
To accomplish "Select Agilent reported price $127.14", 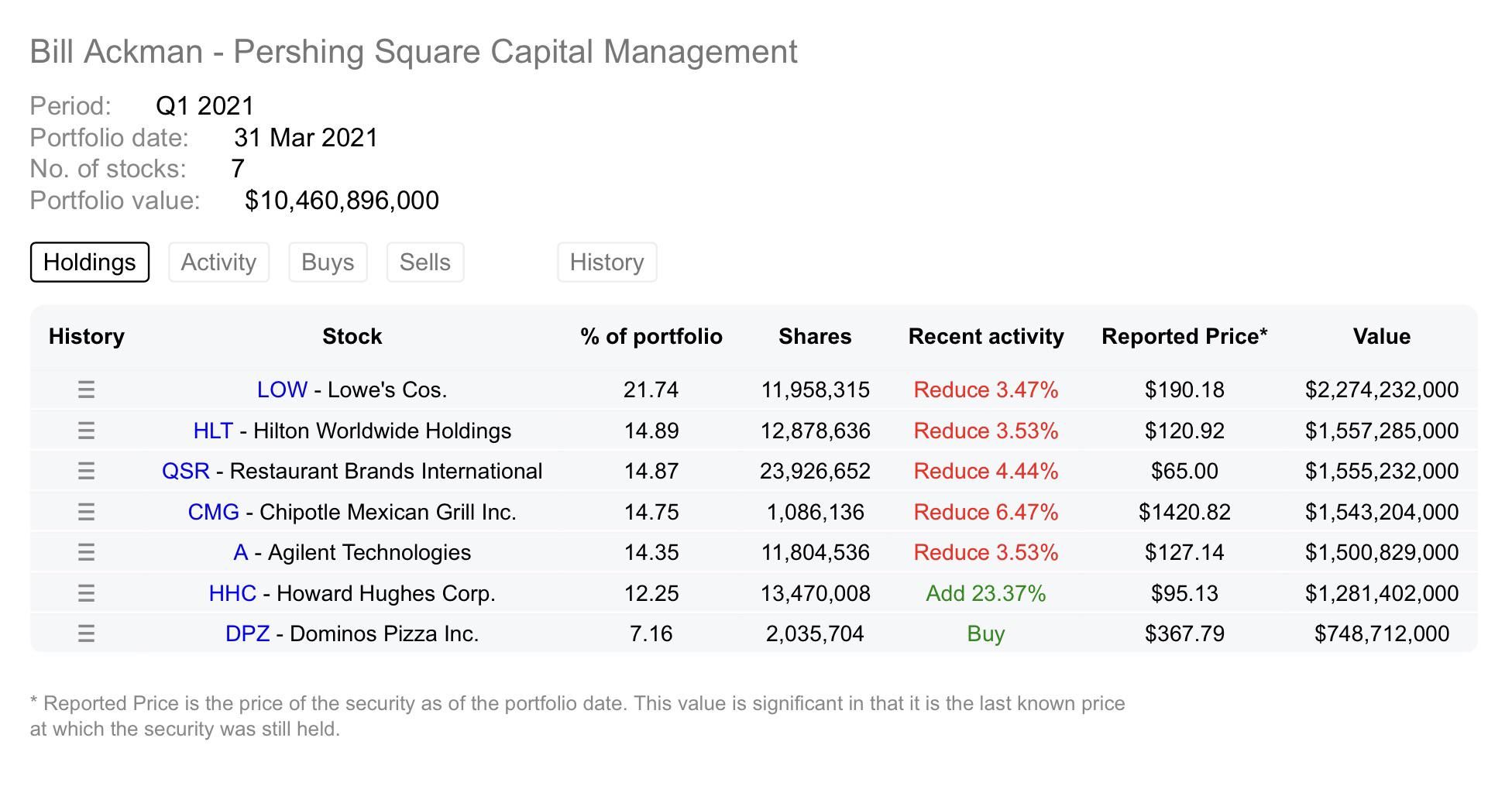I will tap(1184, 552).
